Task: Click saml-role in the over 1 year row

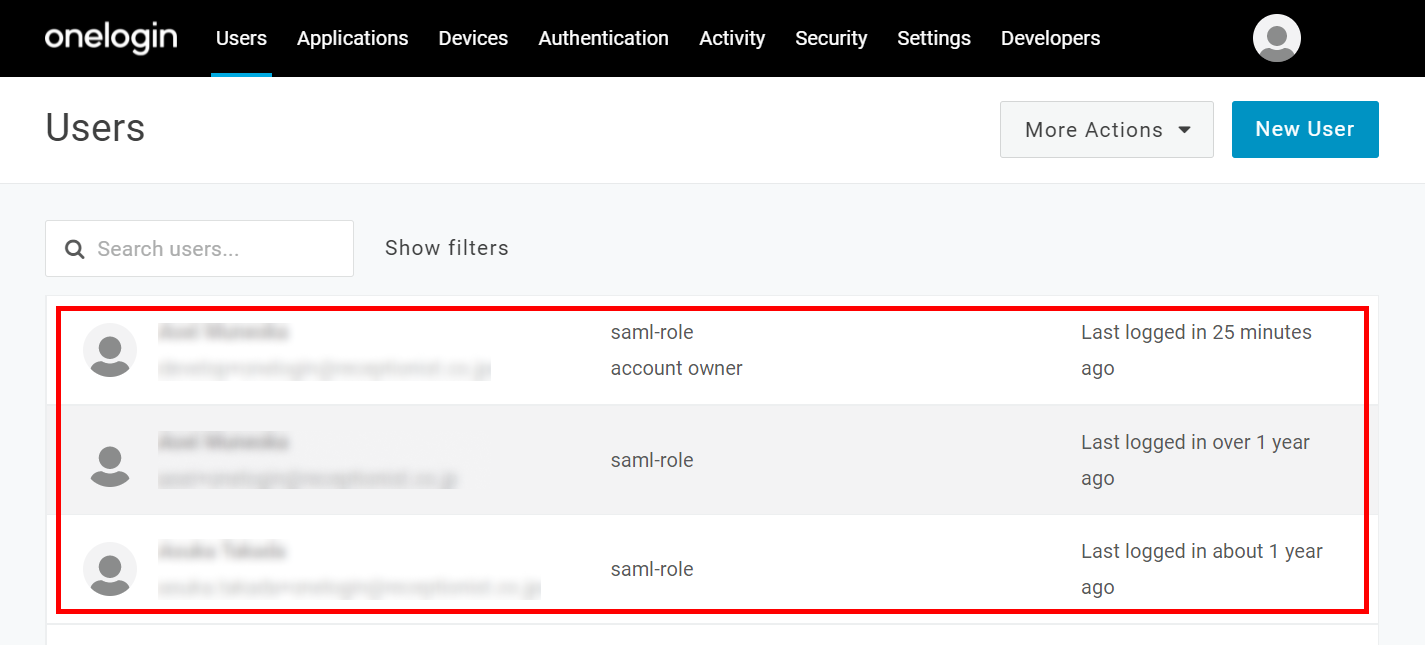Action: point(652,460)
